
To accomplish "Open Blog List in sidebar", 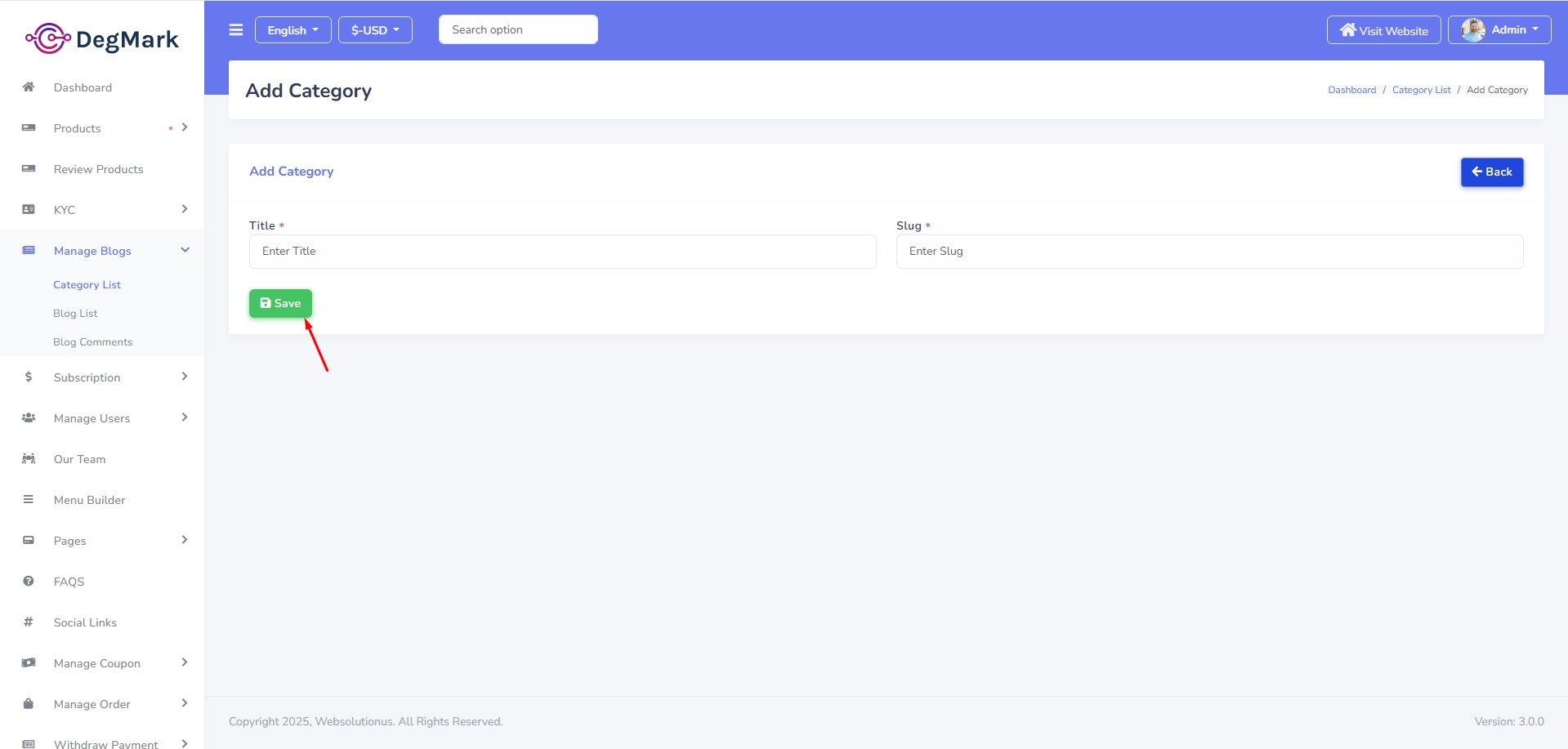I will (x=75, y=314).
